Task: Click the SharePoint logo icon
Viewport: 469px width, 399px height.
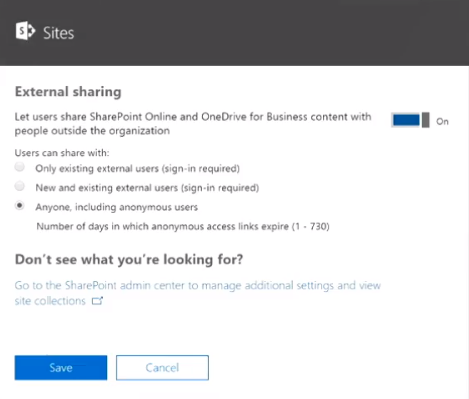Action: (x=25, y=31)
